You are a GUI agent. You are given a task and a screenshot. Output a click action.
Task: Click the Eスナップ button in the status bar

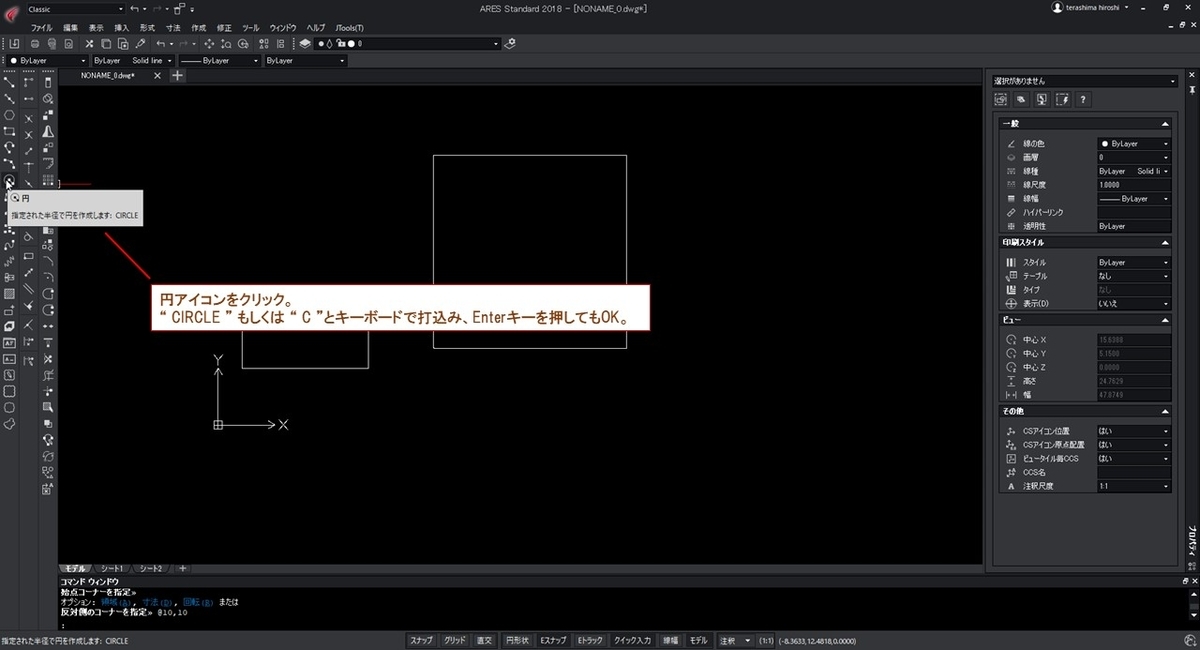pos(553,640)
